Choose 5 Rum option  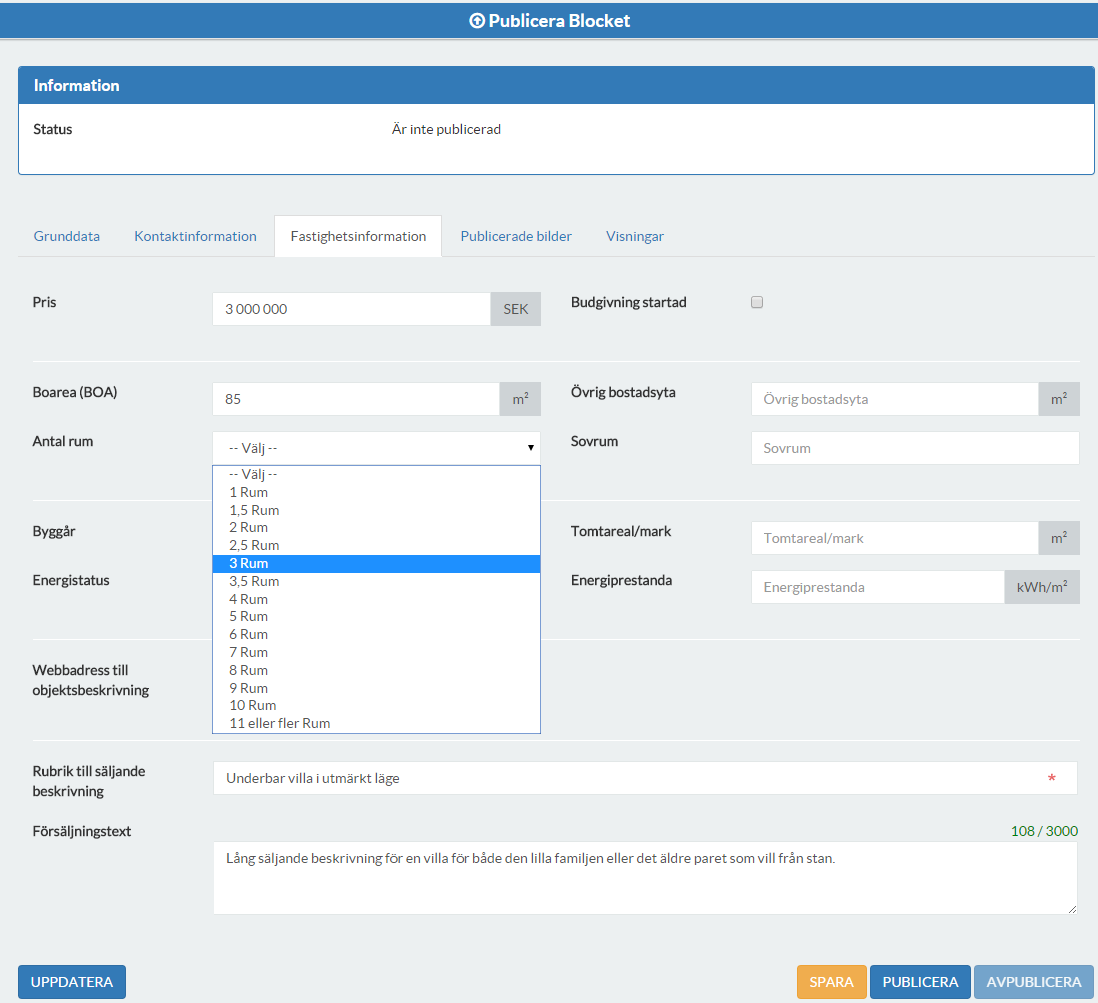coord(377,616)
